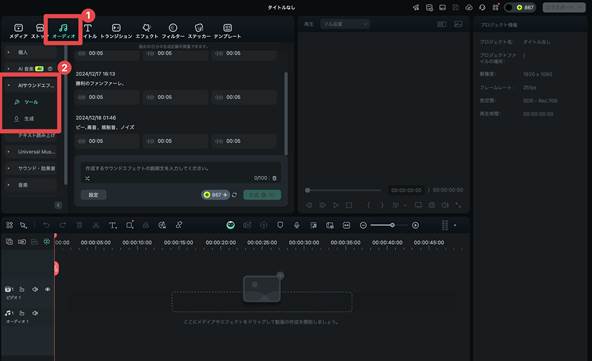Open the エフェクト (Effects) tab

pyautogui.click(x=146, y=31)
